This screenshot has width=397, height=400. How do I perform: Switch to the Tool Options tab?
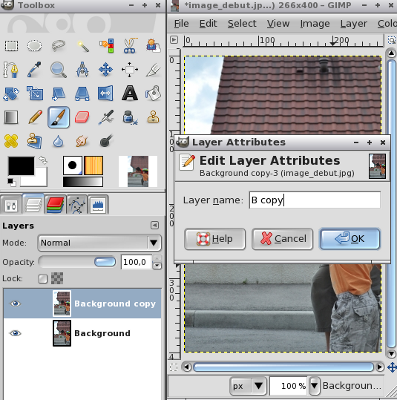pos(11,205)
